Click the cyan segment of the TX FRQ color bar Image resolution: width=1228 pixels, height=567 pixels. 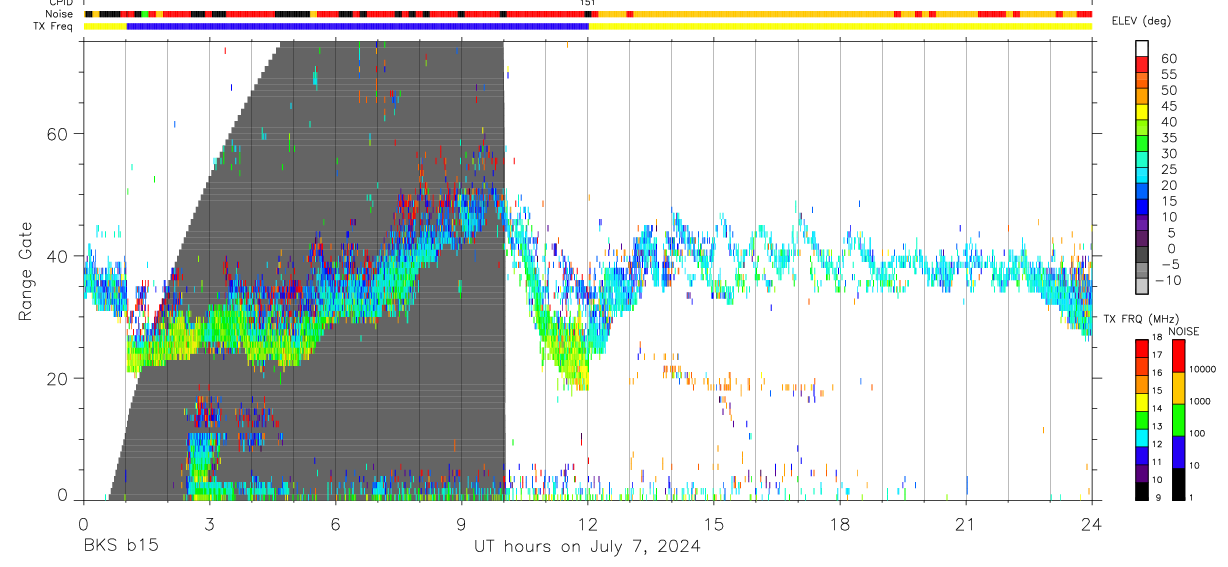[x=1142, y=437]
